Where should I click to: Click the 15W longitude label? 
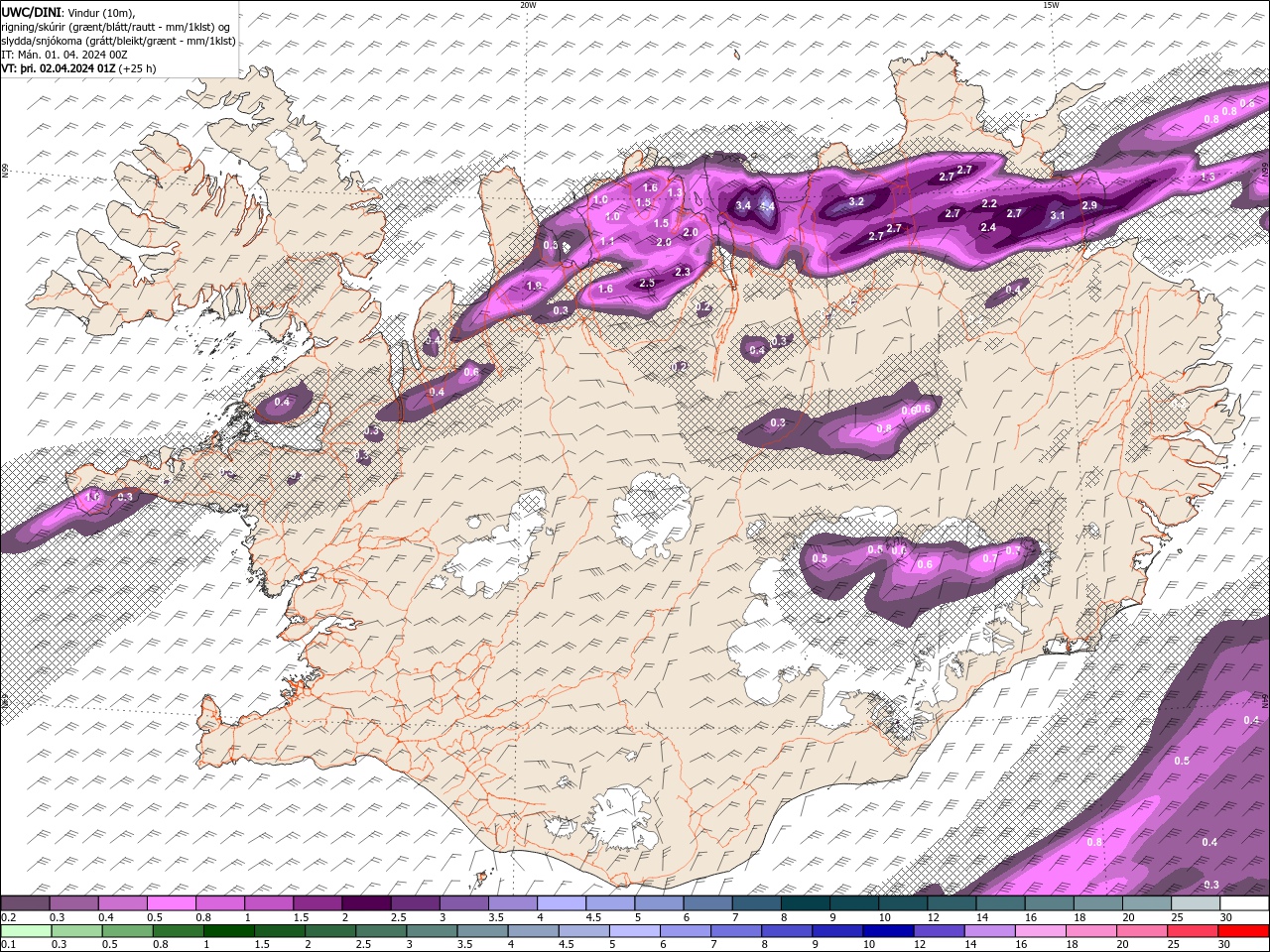click(x=1051, y=5)
